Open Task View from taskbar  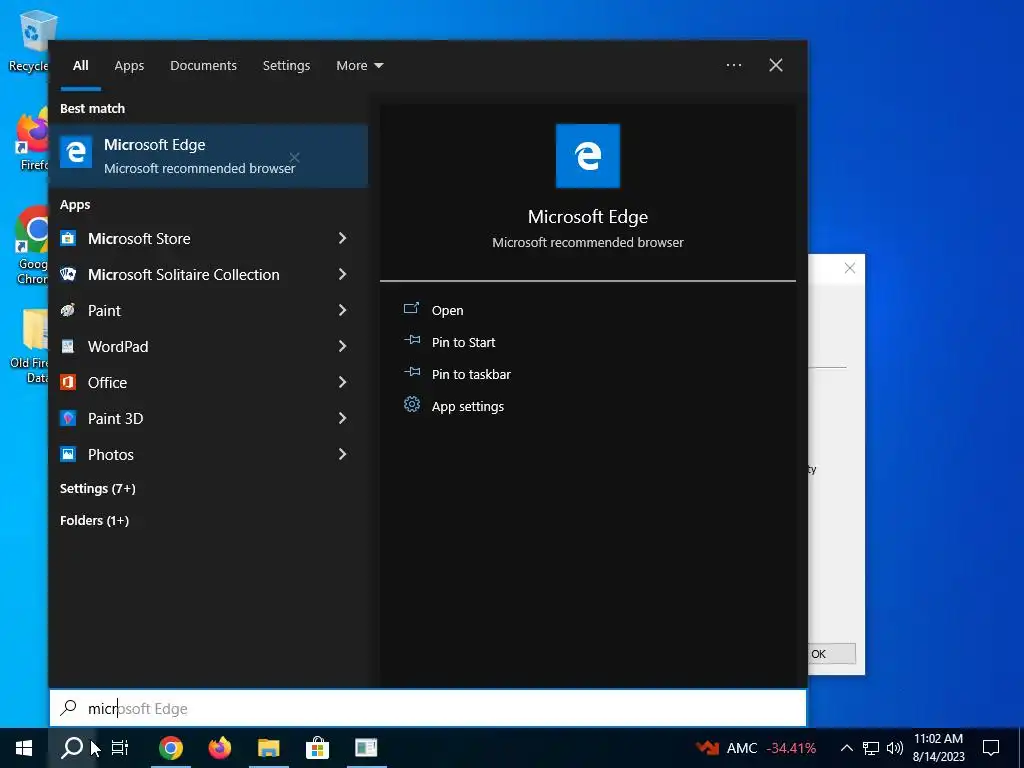(120, 748)
